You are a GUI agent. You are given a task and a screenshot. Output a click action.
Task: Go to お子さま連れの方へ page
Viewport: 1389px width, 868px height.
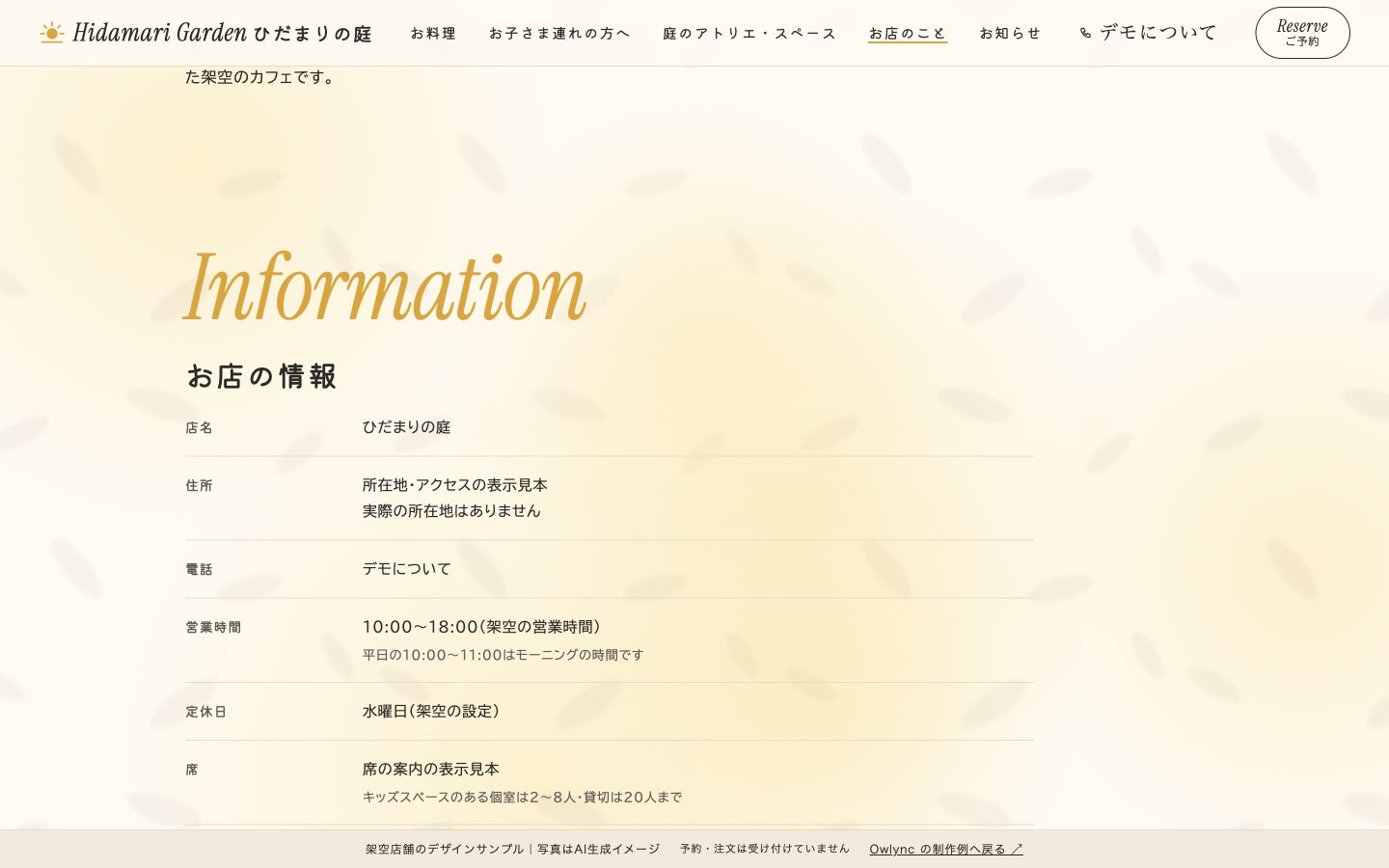click(x=559, y=33)
